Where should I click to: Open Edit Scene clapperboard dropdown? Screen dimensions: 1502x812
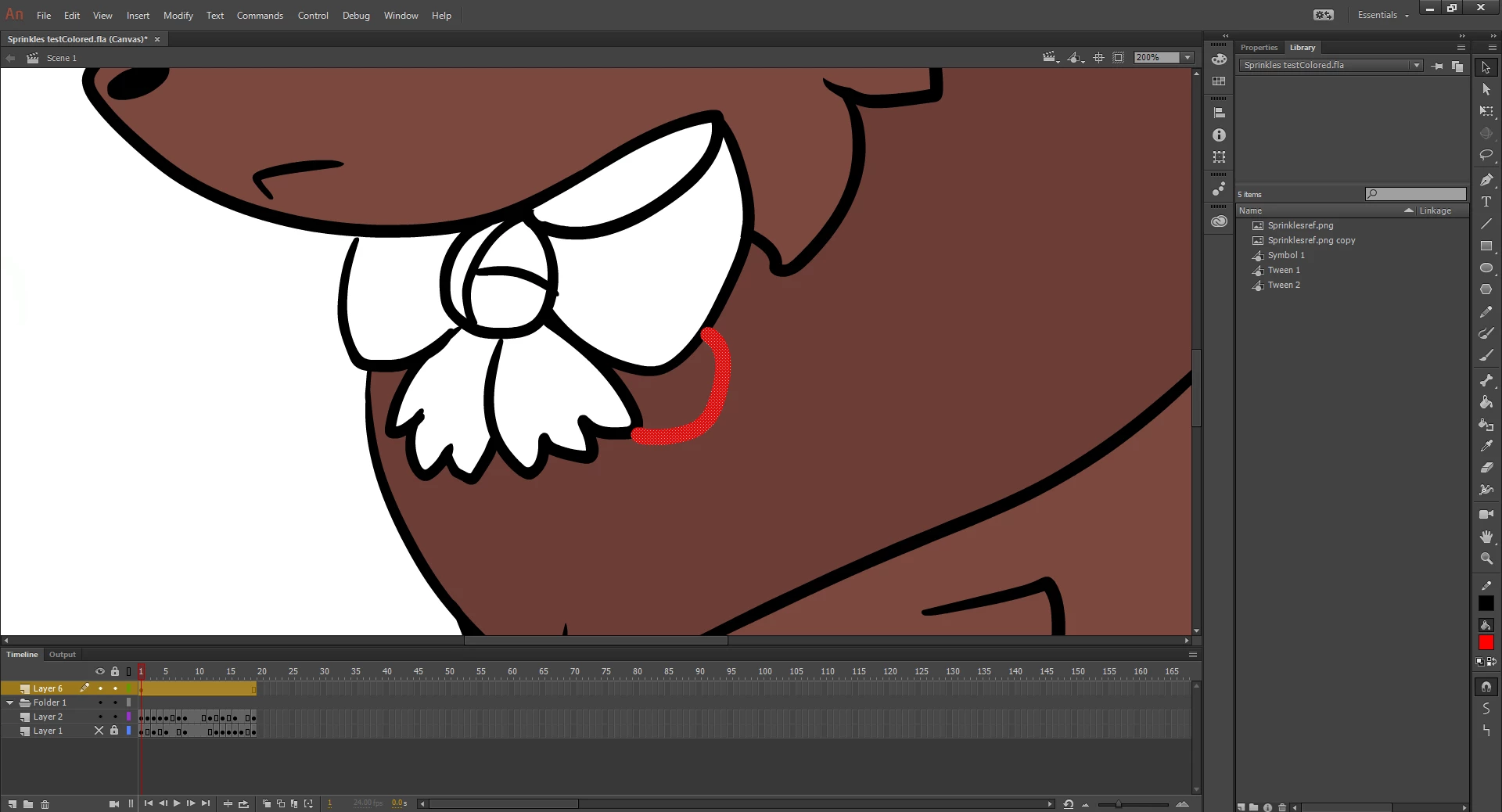tap(1051, 58)
